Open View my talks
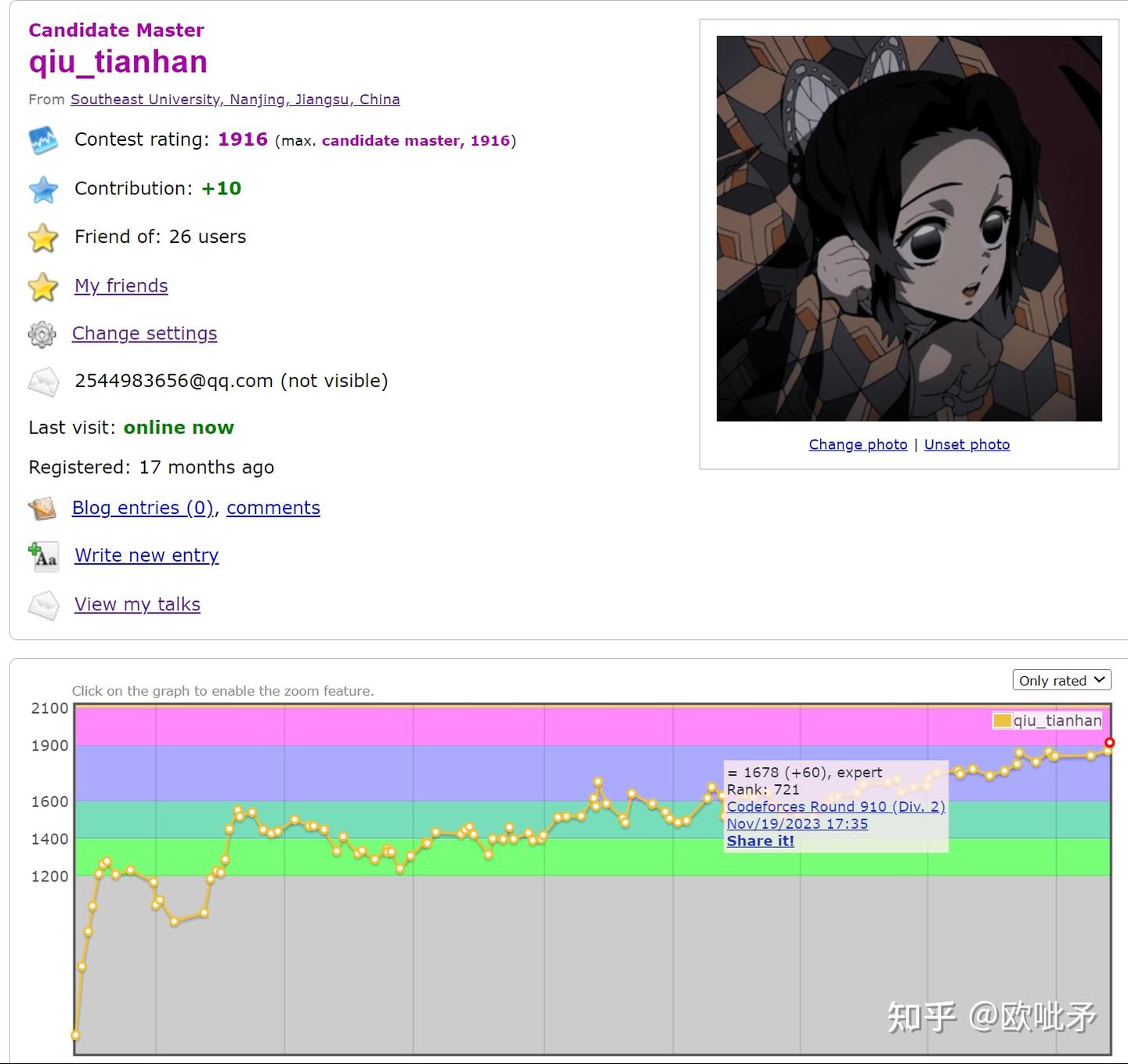Screen dimensions: 1128x1064 click(137, 604)
